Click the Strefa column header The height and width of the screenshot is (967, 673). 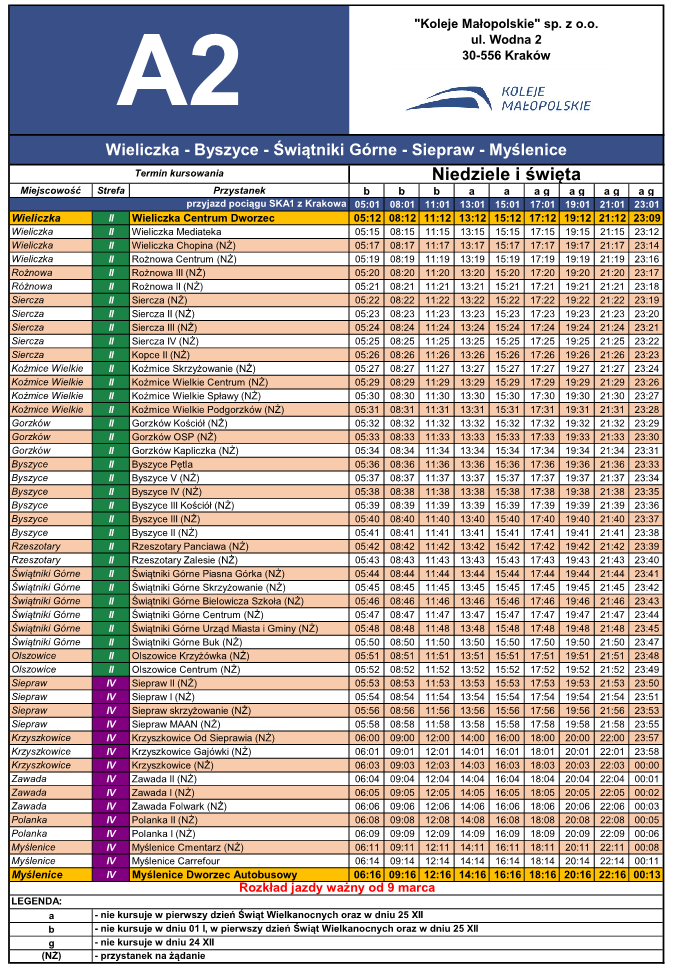point(111,189)
